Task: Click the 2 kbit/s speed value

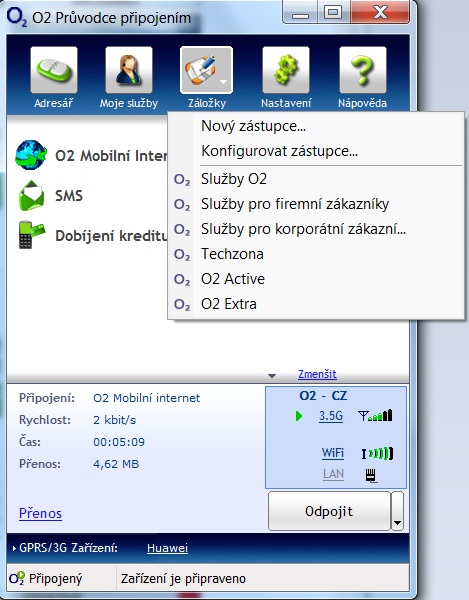Action: click(x=114, y=420)
